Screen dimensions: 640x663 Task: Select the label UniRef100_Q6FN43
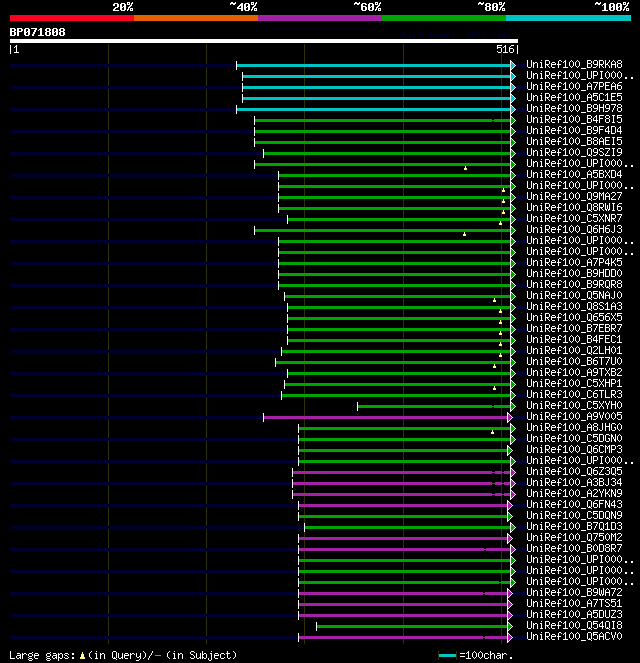click(x=574, y=504)
